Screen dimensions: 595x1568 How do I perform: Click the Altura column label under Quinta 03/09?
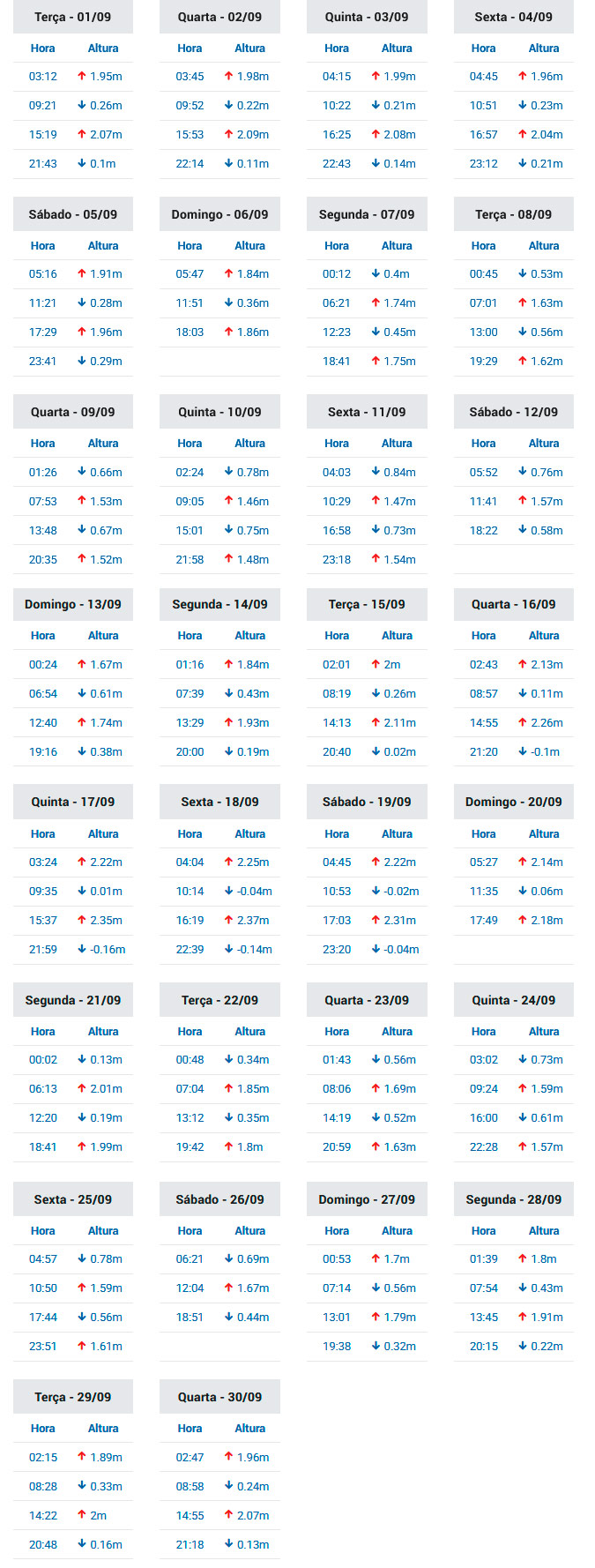pyautogui.click(x=397, y=49)
